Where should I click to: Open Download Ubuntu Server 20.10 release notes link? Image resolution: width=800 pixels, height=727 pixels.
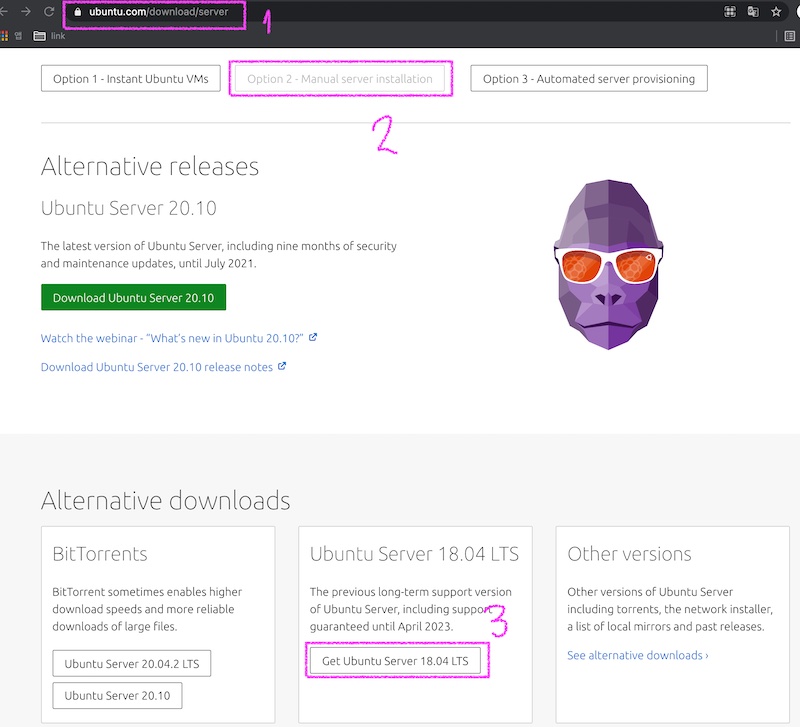157,367
